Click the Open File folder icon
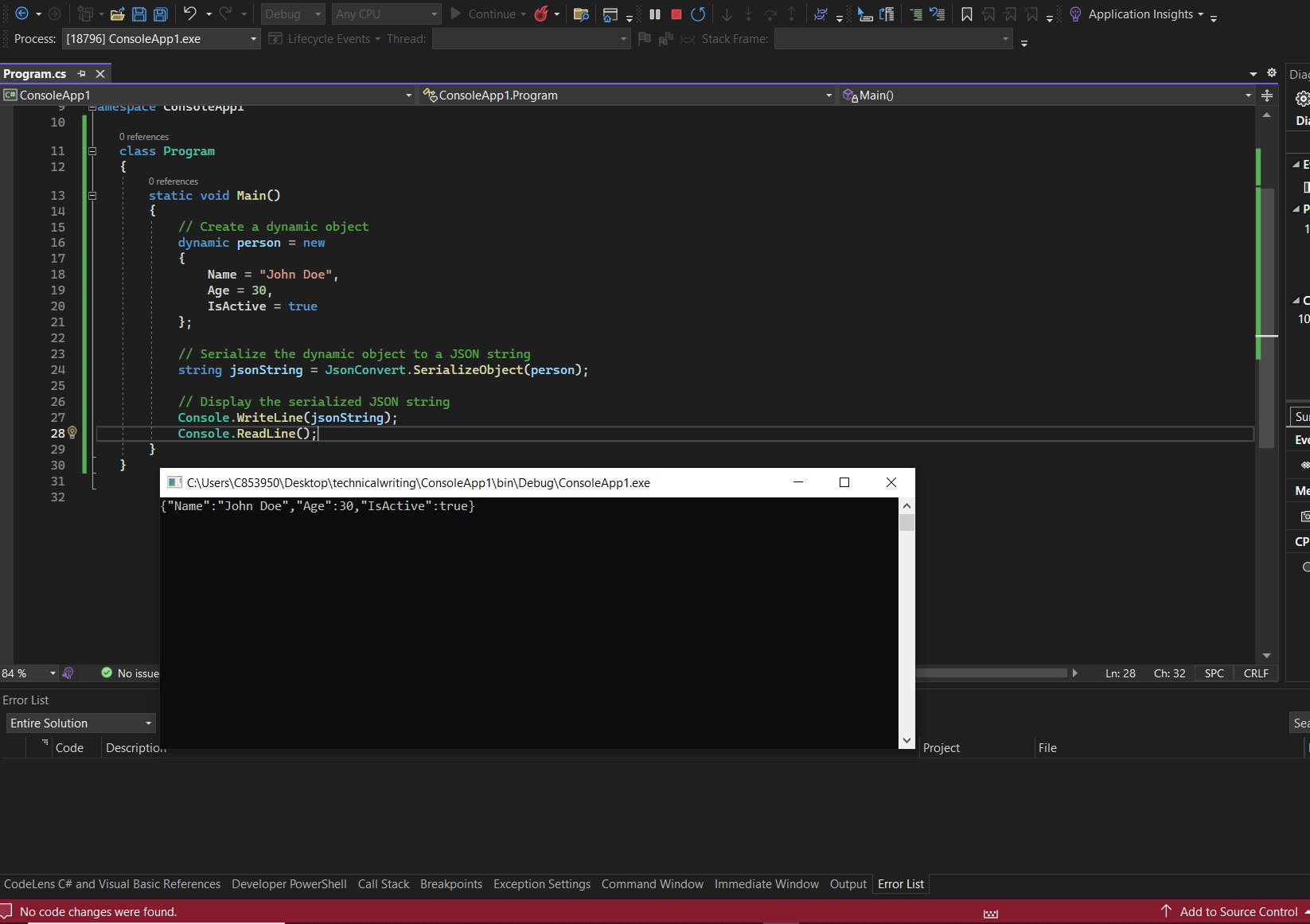The height and width of the screenshot is (924, 1310). coord(118,14)
